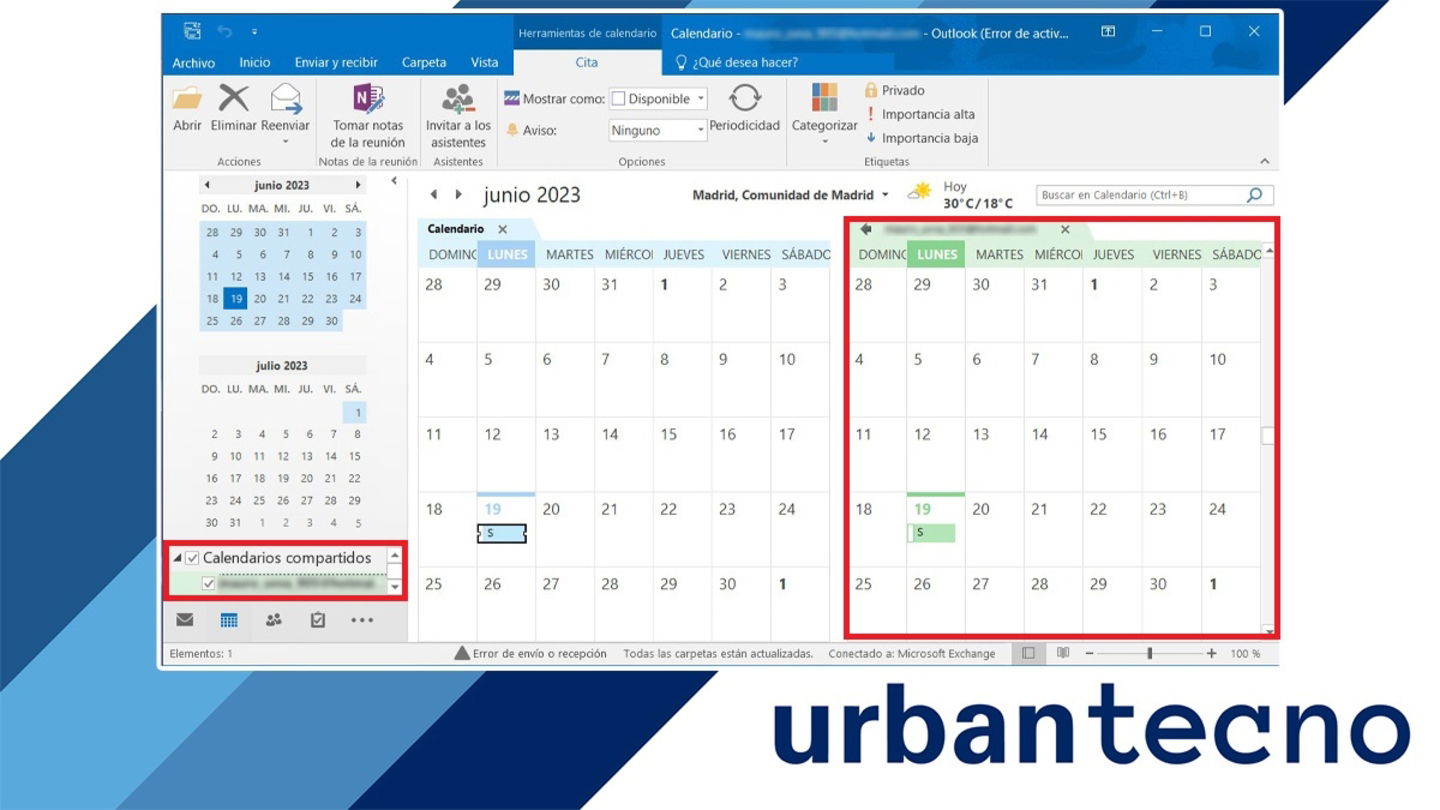Open the appointment with the Abrir folder icon
Image resolution: width=1440 pixels, height=810 pixels.
tap(187, 100)
